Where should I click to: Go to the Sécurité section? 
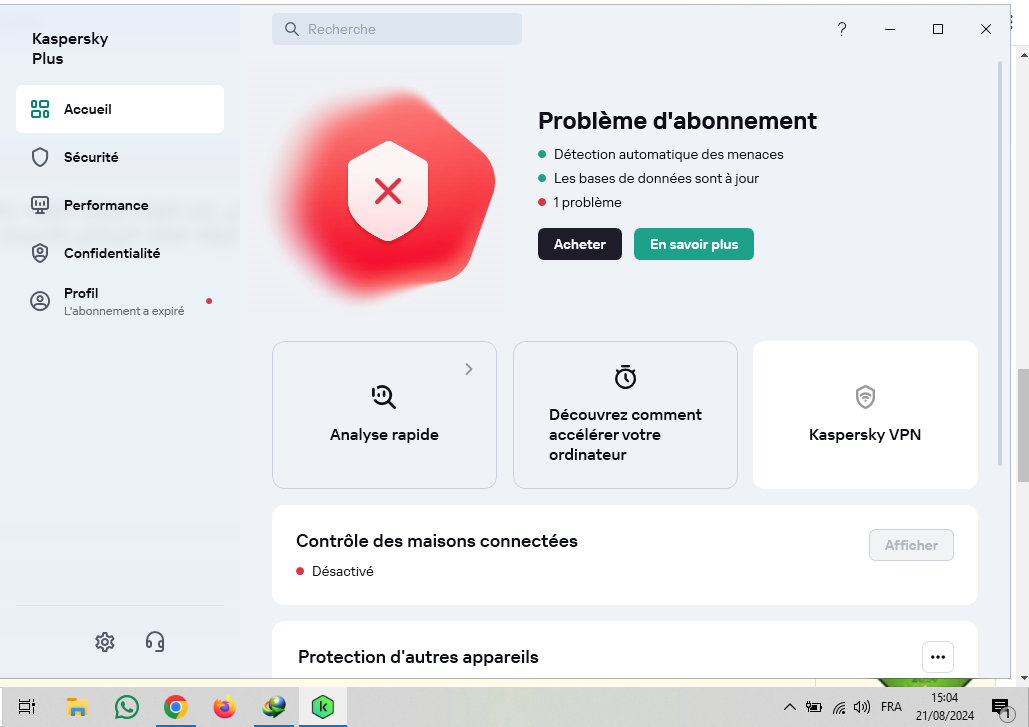pos(119,157)
